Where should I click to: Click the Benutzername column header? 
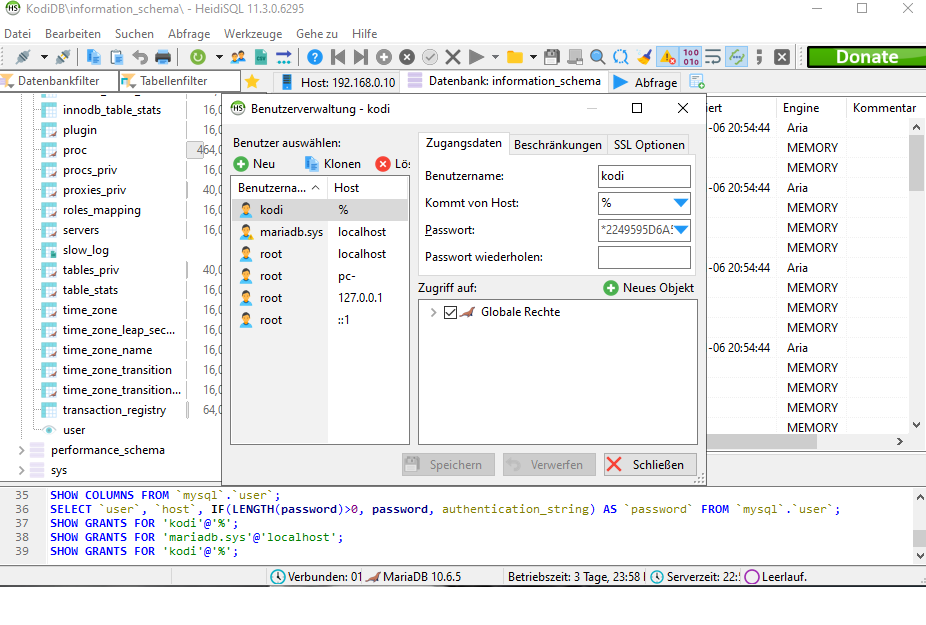pos(279,188)
